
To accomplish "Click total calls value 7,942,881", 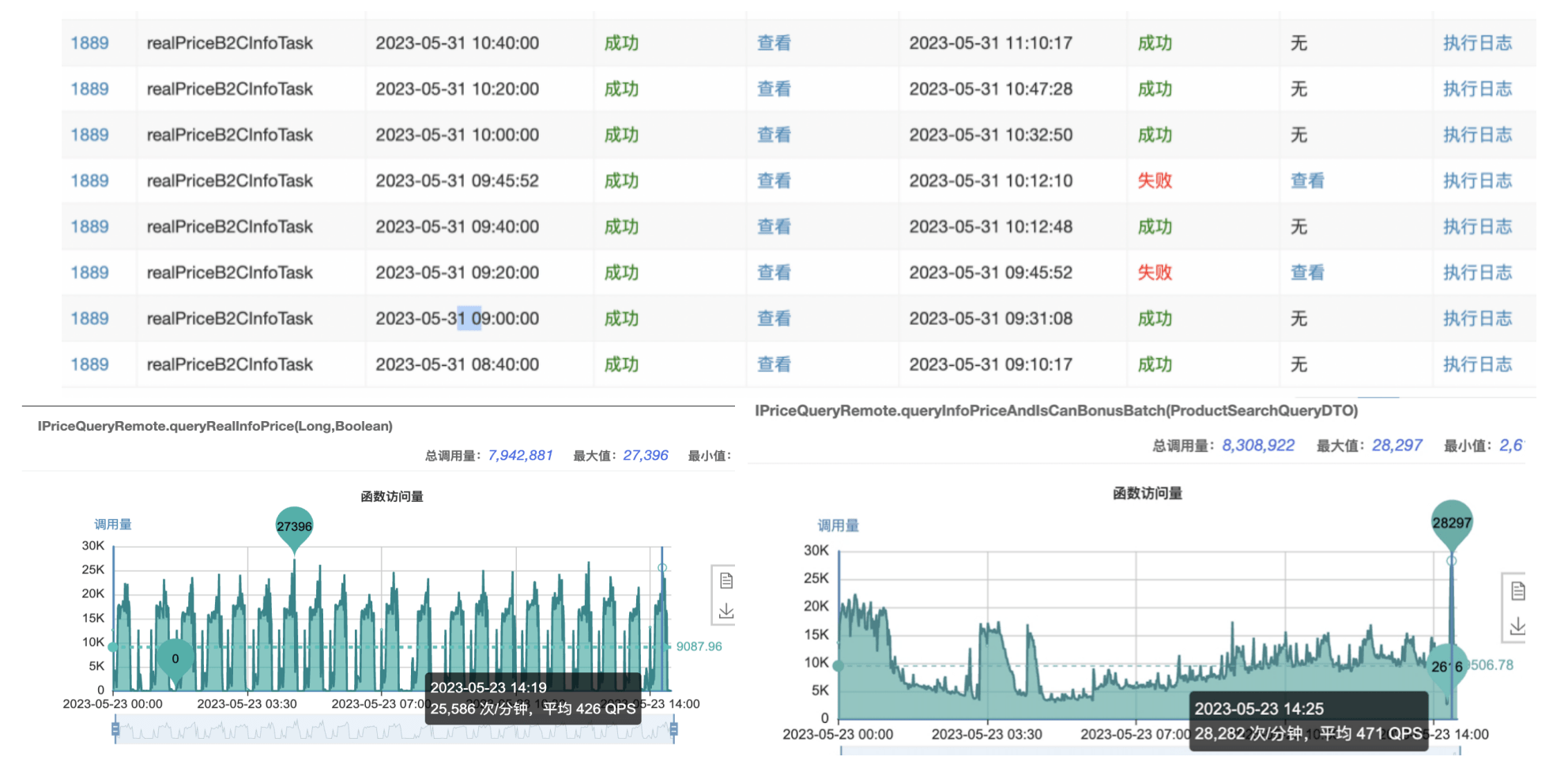I will point(520,455).
